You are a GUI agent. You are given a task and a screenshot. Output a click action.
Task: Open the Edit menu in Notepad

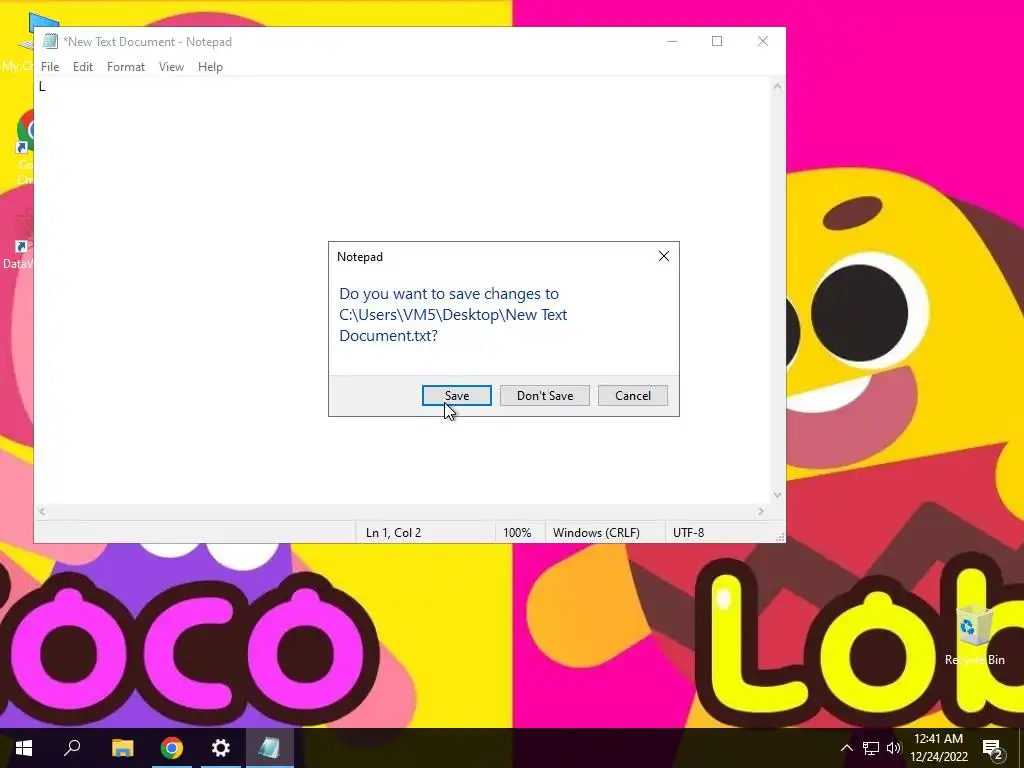pos(83,67)
